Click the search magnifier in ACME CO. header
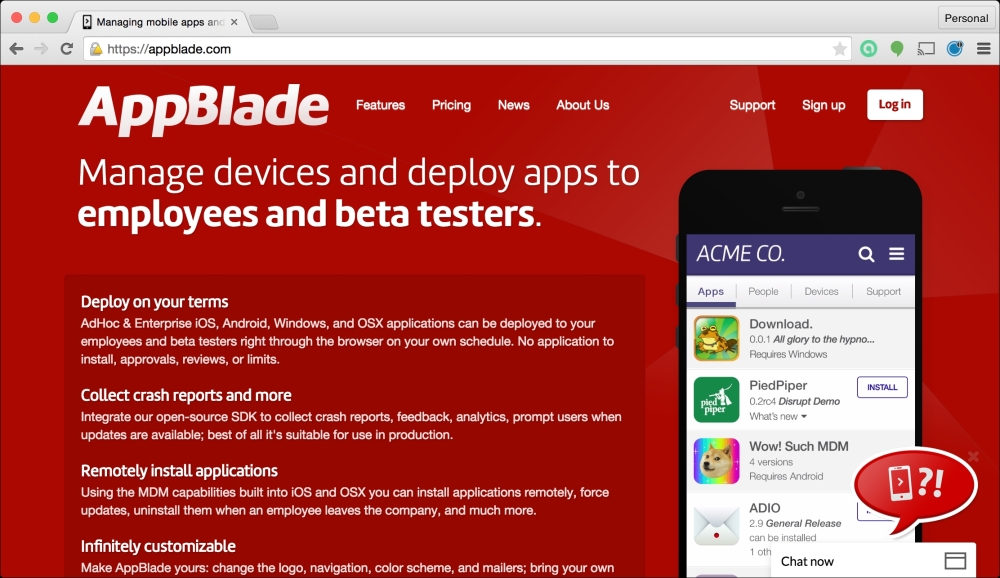Screen dimensions: 1000x578 tap(866, 254)
